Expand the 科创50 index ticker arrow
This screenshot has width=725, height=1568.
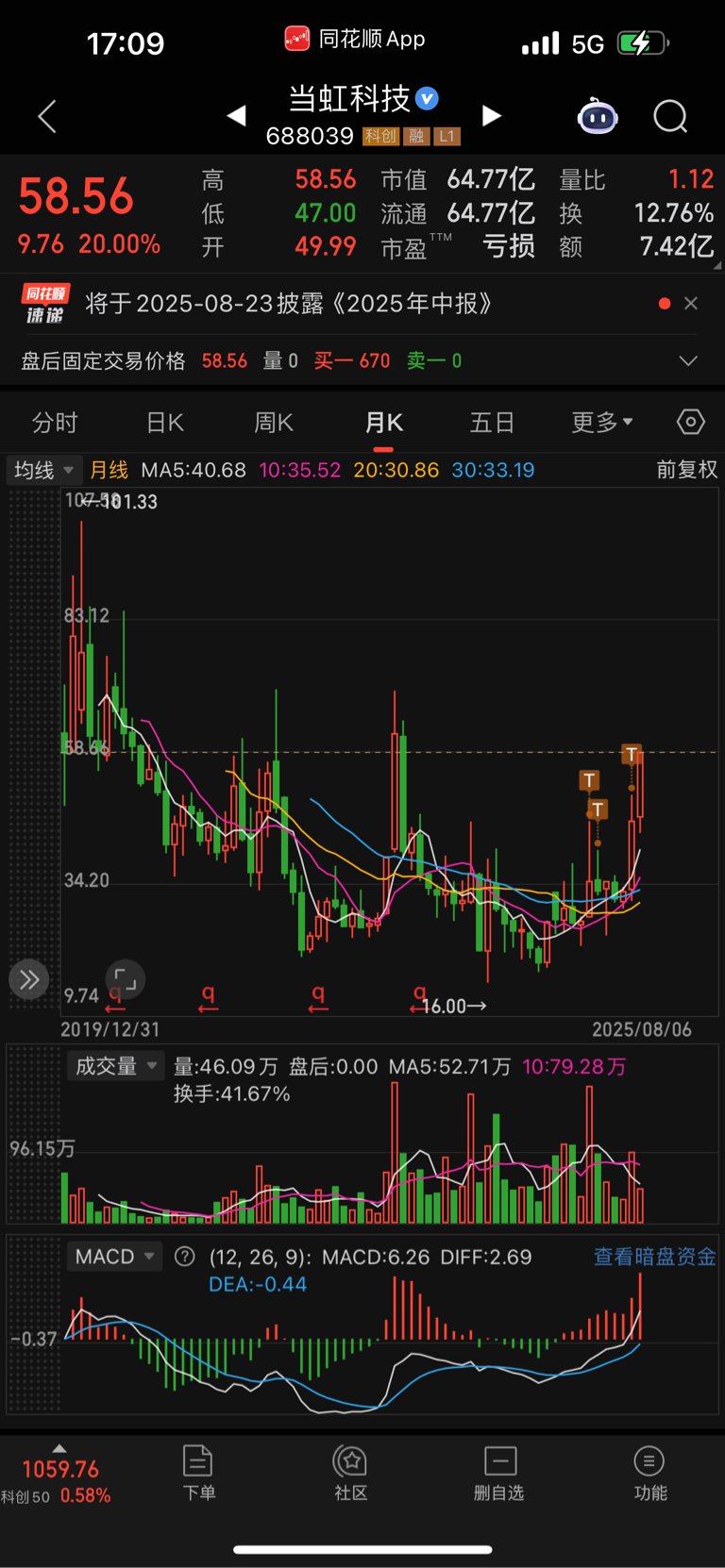(59, 1448)
